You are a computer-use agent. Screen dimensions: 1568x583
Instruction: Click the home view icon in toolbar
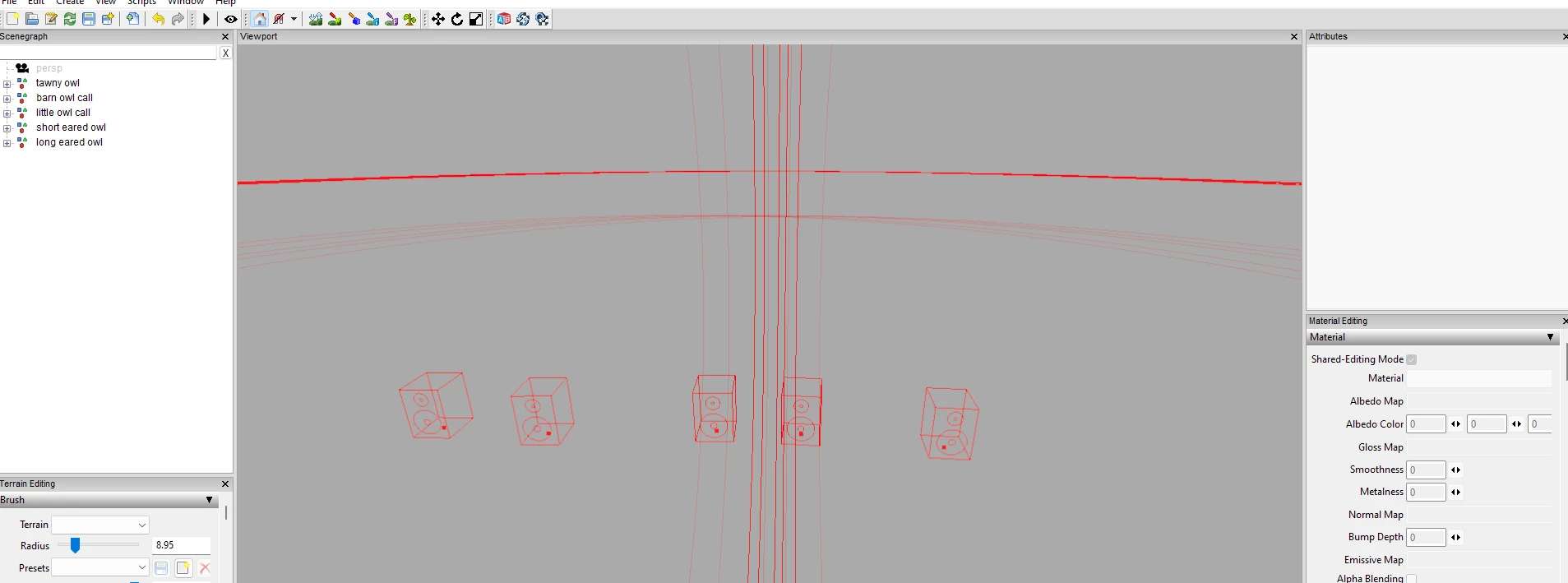point(260,19)
